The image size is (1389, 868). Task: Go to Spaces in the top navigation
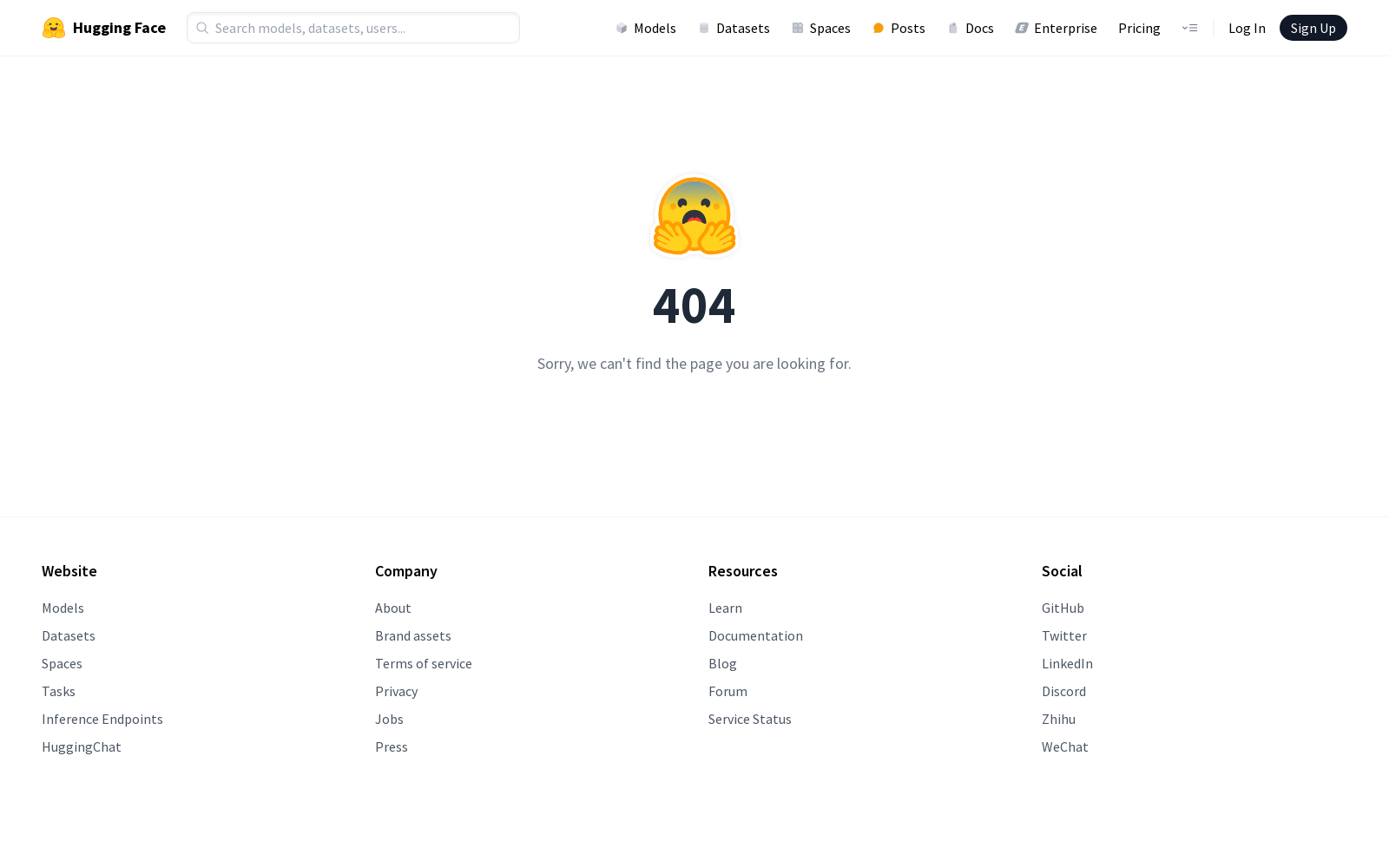tap(821, 28)
